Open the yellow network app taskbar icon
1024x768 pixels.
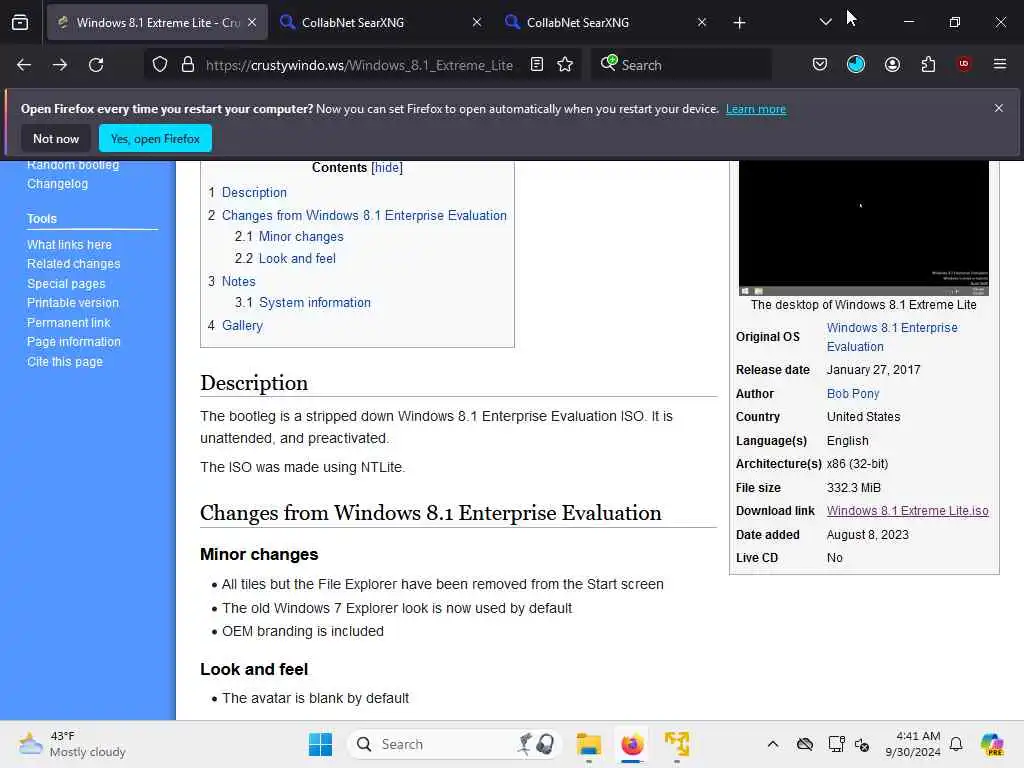click(x=677, y=744)
